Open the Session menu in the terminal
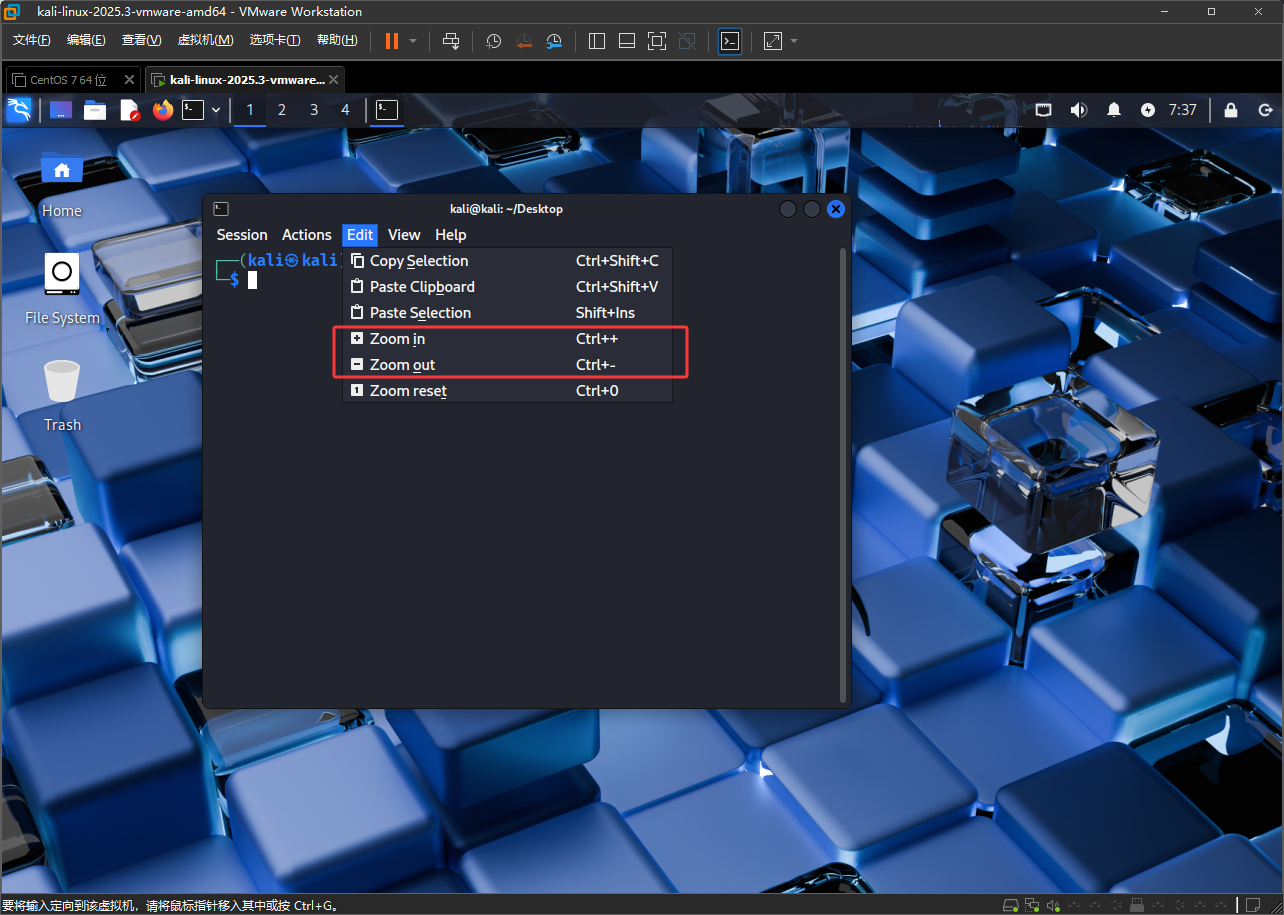The height and width of the screenshot is (915, 1284). (242, 235)
